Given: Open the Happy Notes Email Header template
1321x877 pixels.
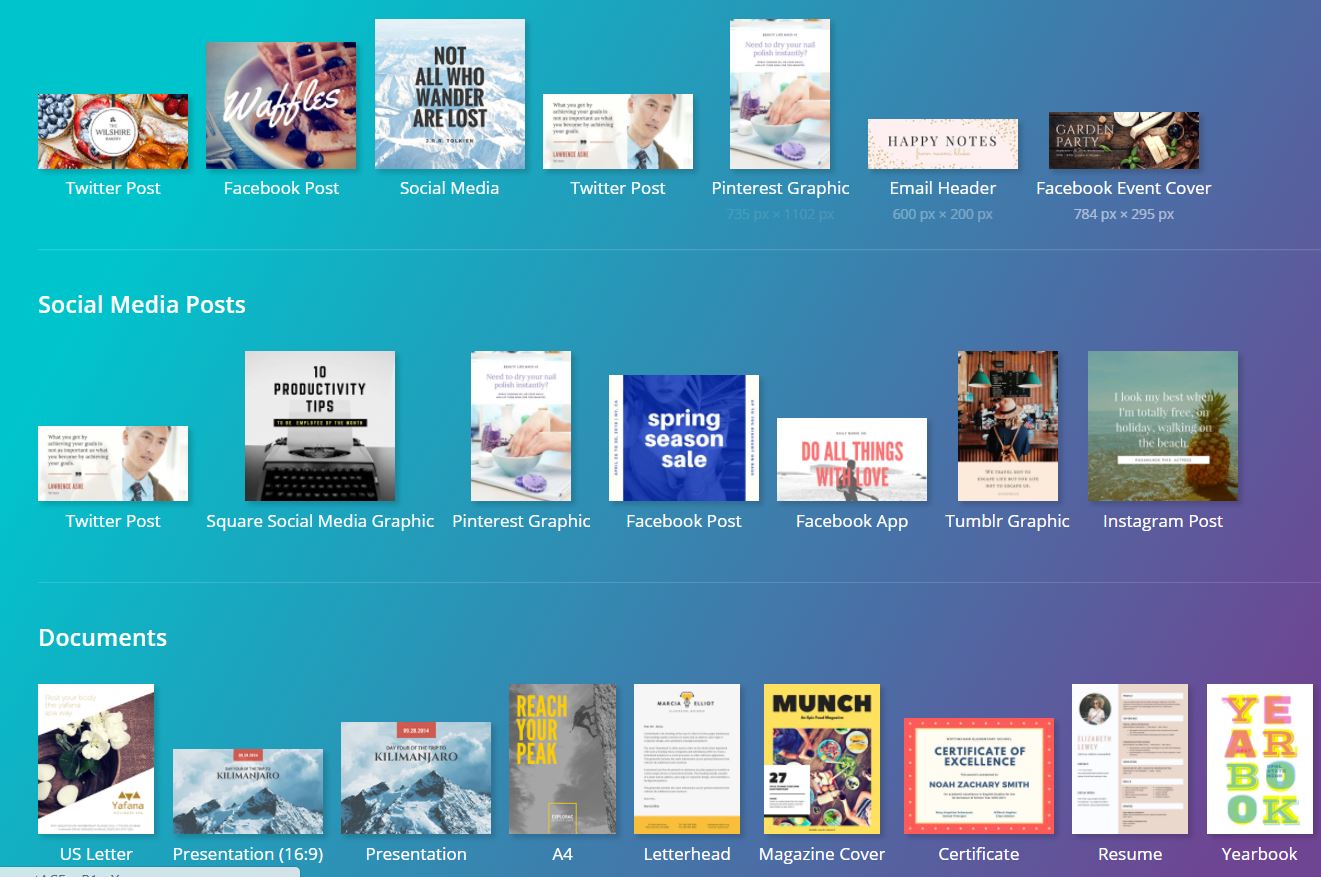Looking at the screenshot, I should tap(942, 143).
